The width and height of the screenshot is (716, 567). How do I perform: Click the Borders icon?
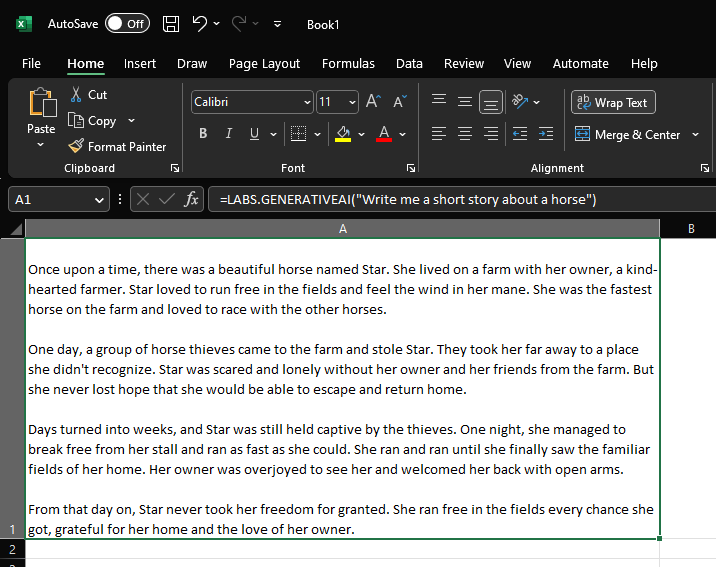coord(299,134)
